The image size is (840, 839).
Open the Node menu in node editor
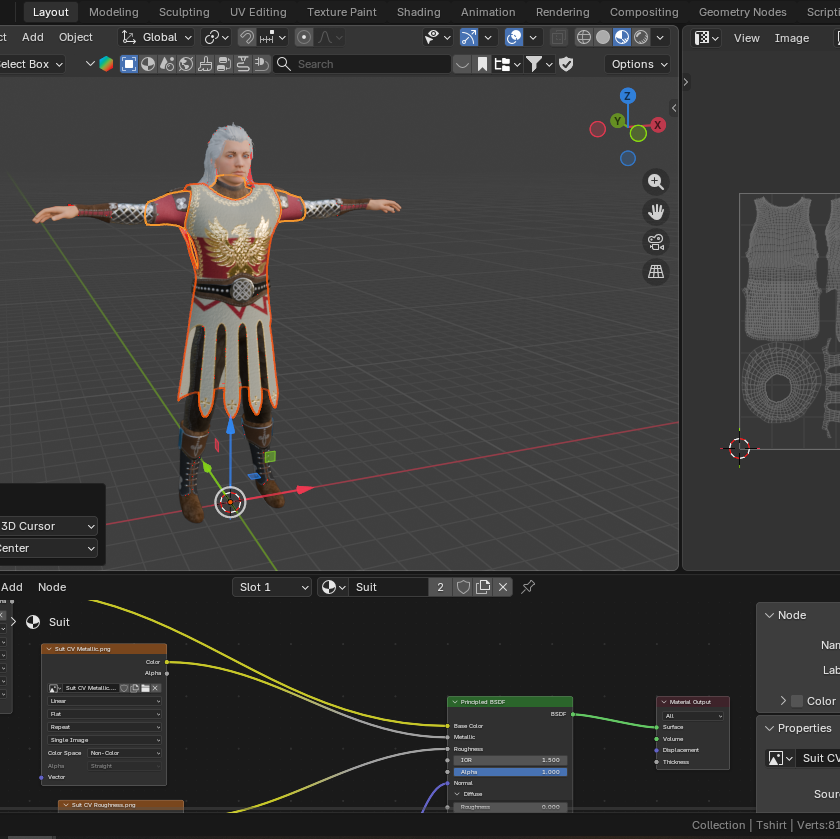[52, 587]
